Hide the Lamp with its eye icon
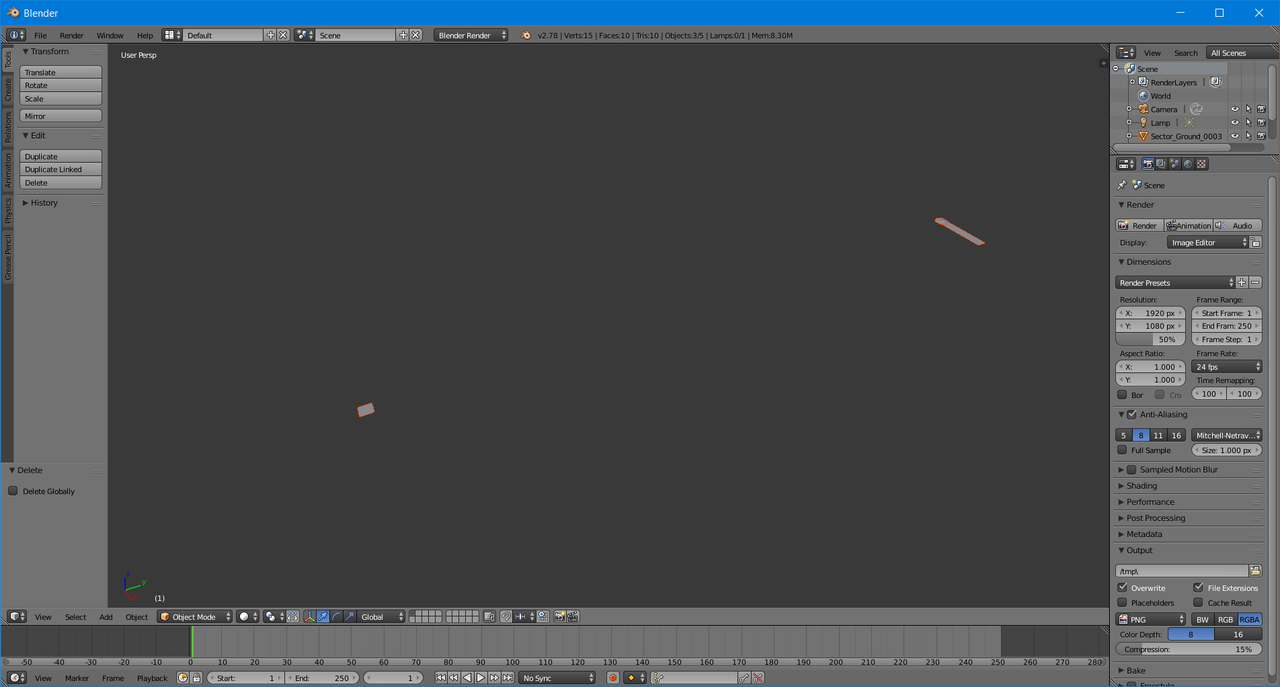 pos(1234,122)
